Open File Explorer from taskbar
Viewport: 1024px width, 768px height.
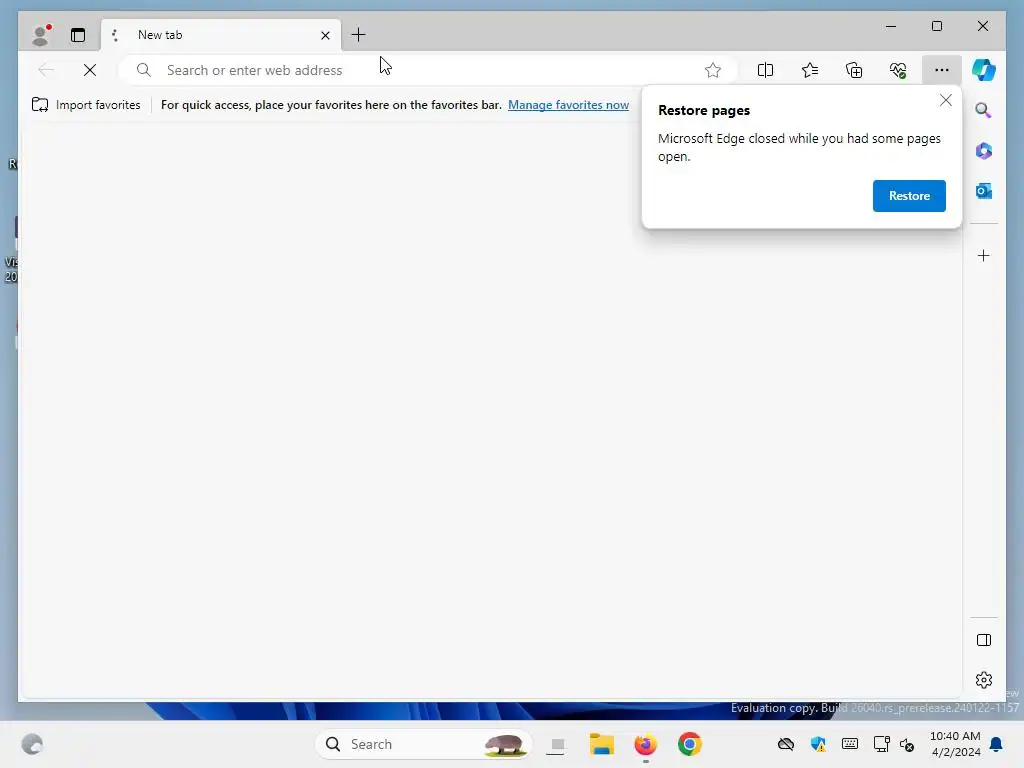coord(601,744)
